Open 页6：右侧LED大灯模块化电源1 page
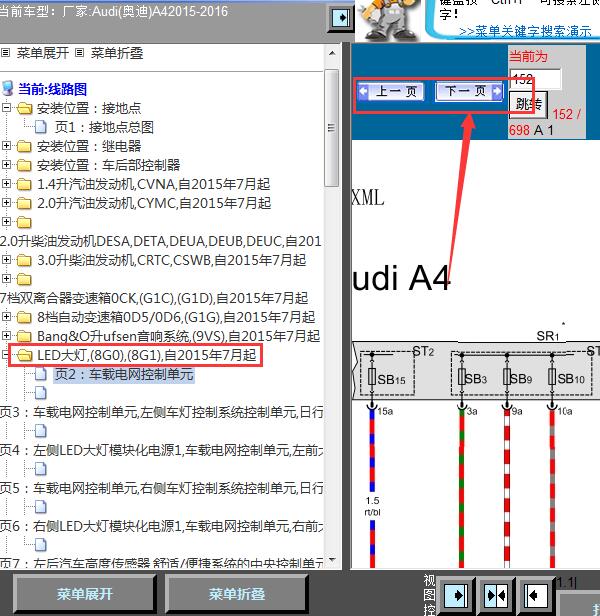This screenshot has width=600, height=616. coord(161,526)
